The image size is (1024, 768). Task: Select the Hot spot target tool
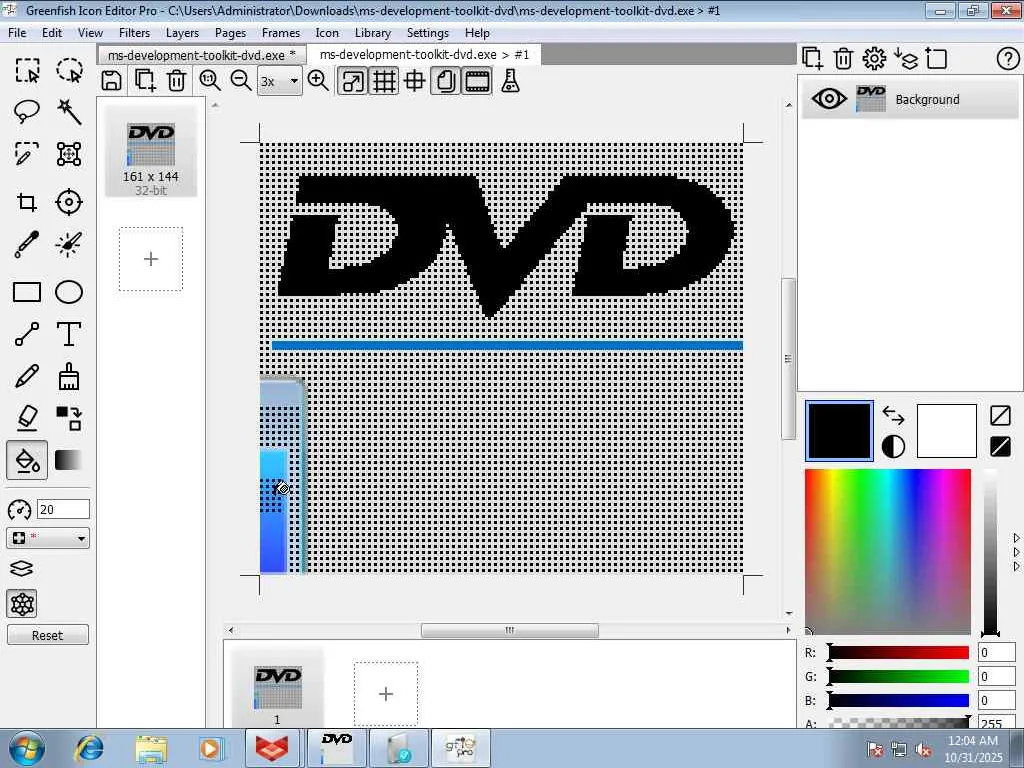(69, 202)
